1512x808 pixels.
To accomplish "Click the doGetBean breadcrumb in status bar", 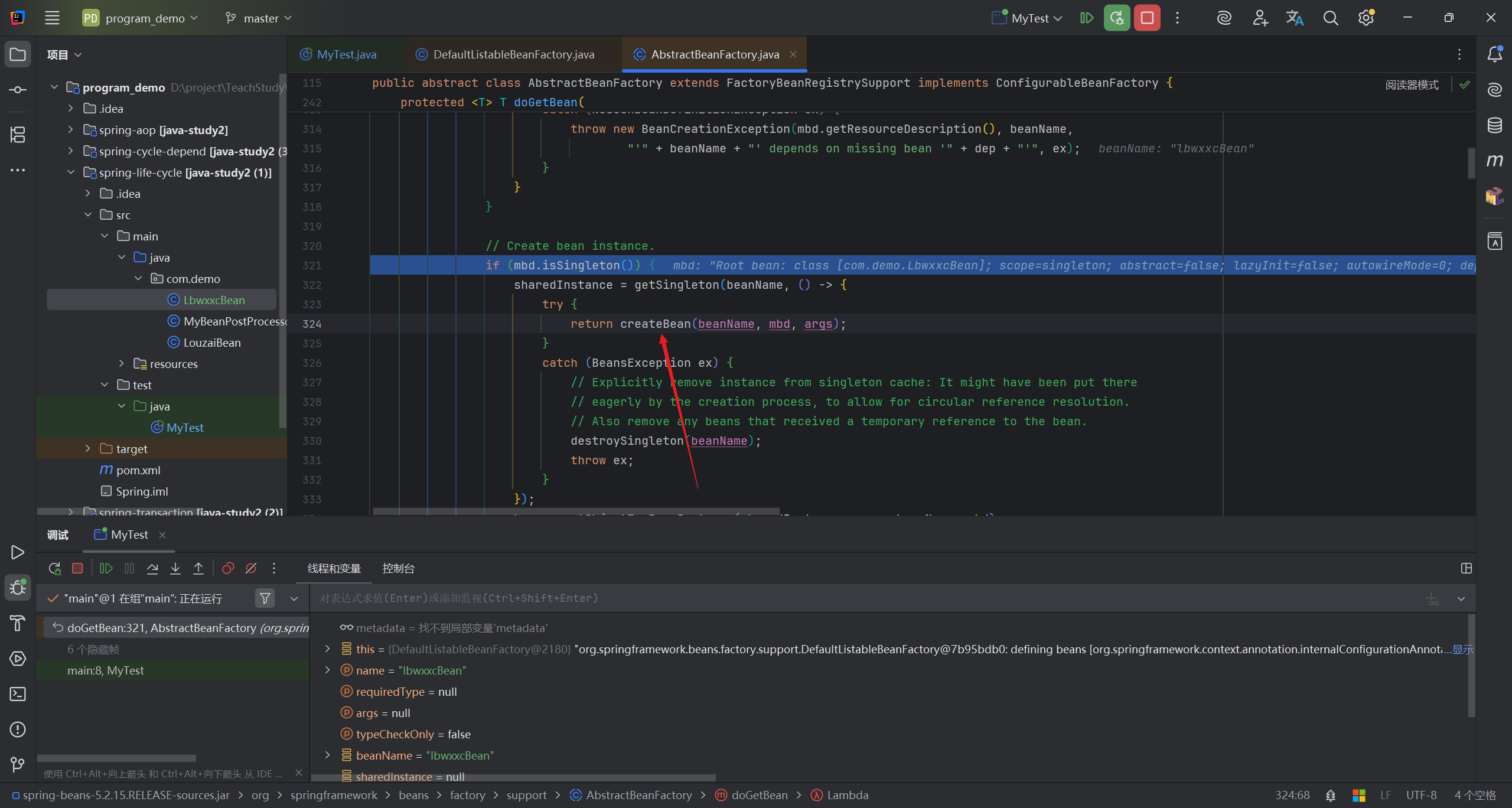I will tap(759, 795).
